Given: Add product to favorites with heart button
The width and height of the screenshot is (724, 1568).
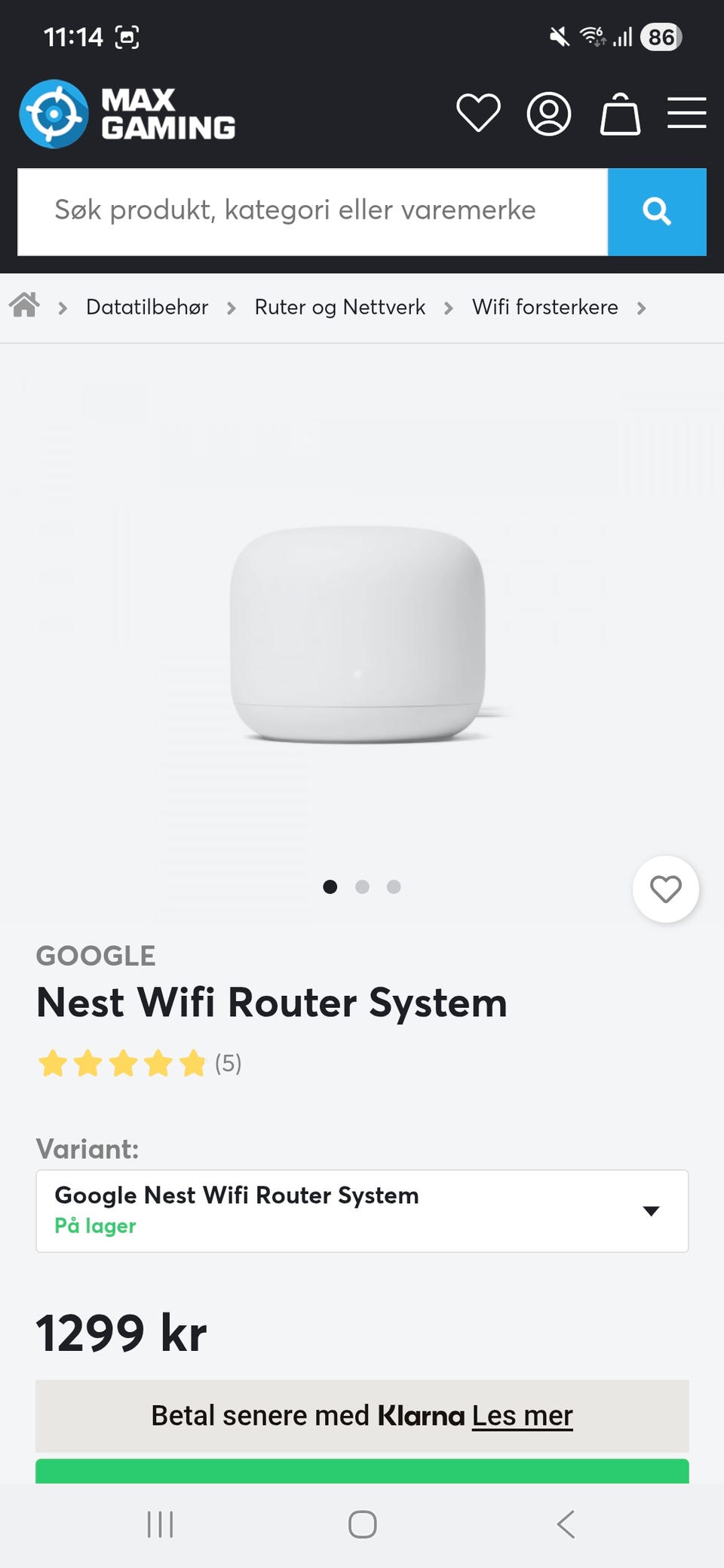Looking at the screenshot, I should click(666, 889).
